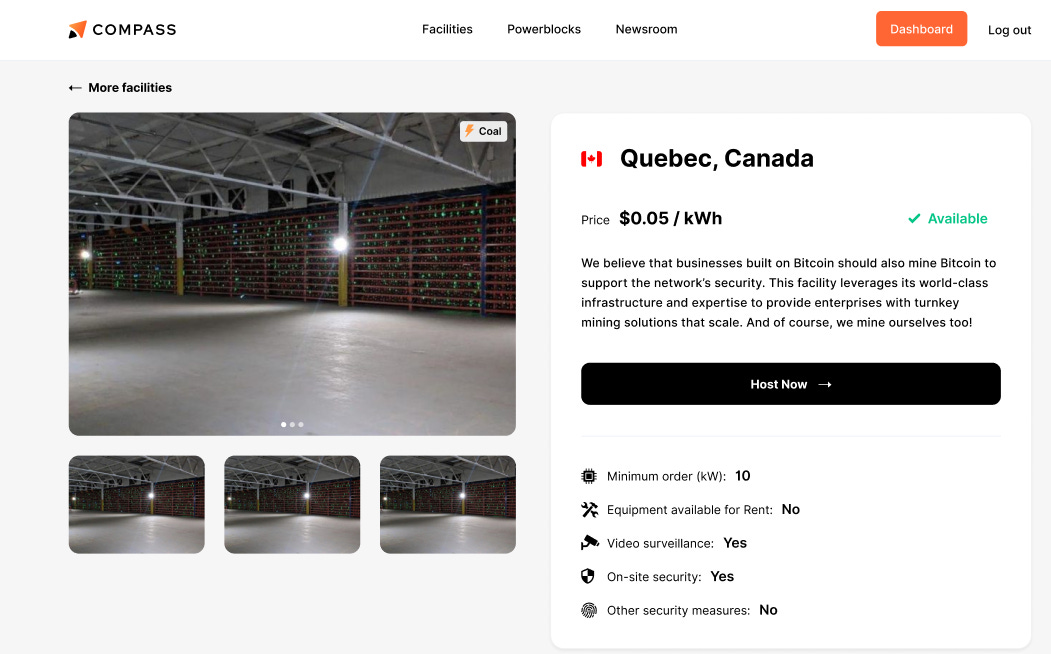Click the tools icon beside Equipment available for Rent
This screenshot has height=654, width=1051.
point(589,509)
